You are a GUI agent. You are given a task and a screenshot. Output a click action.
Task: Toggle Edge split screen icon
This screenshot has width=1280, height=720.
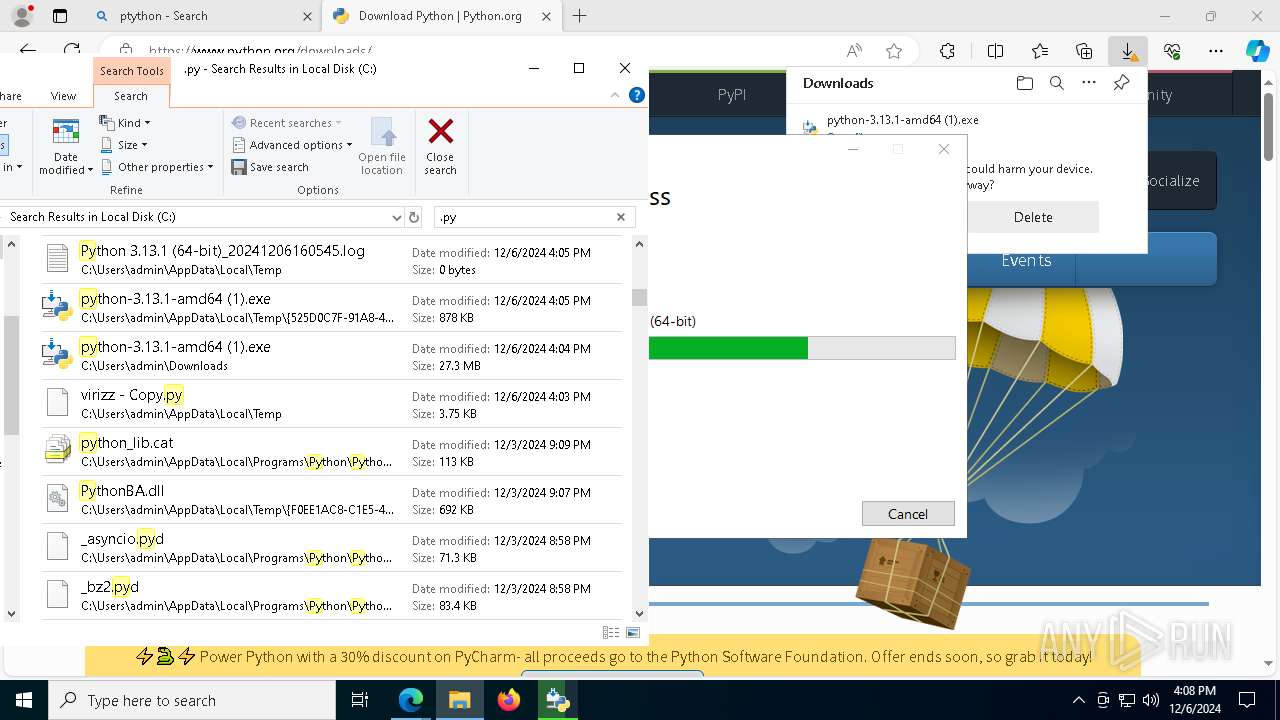pyautogui.click(x=995, y=51)
